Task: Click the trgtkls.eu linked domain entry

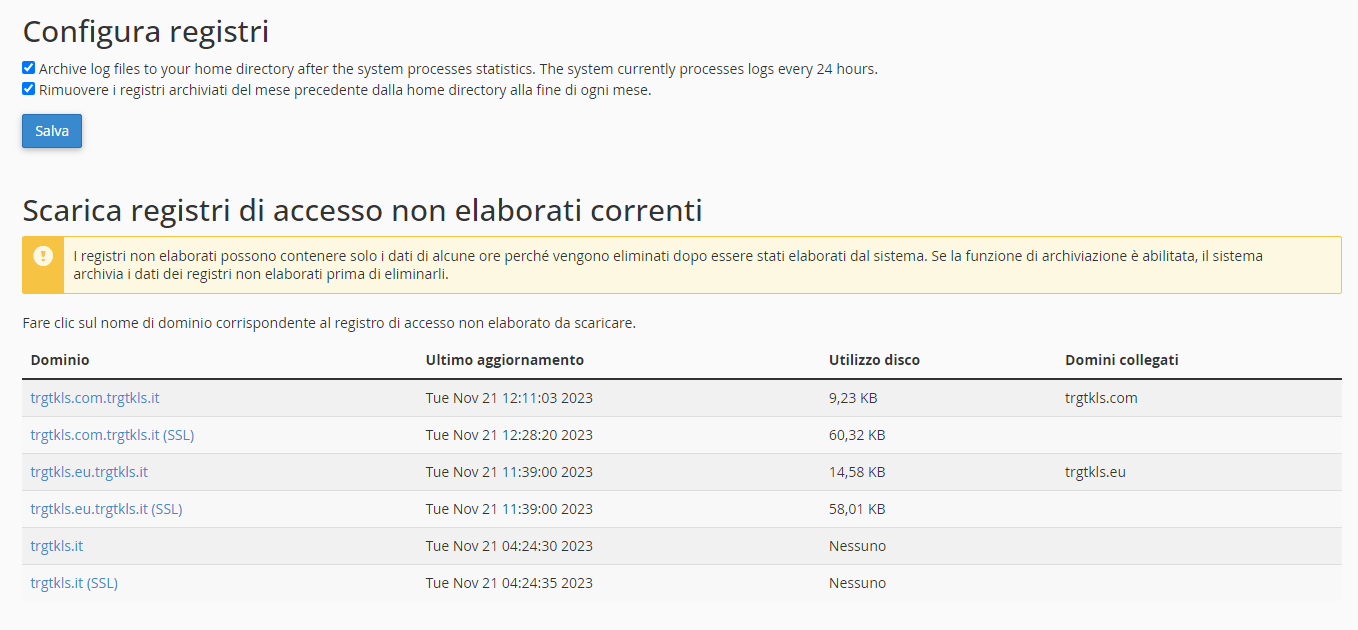Action: pos(1094,471)
